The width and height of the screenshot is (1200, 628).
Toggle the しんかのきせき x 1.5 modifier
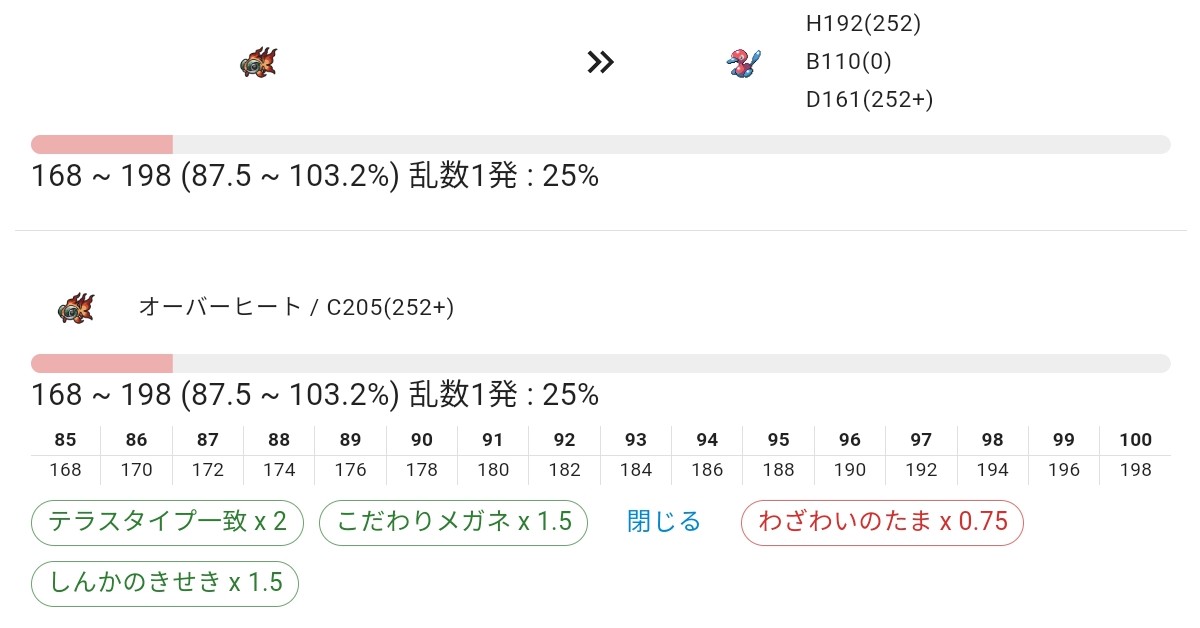165,583
